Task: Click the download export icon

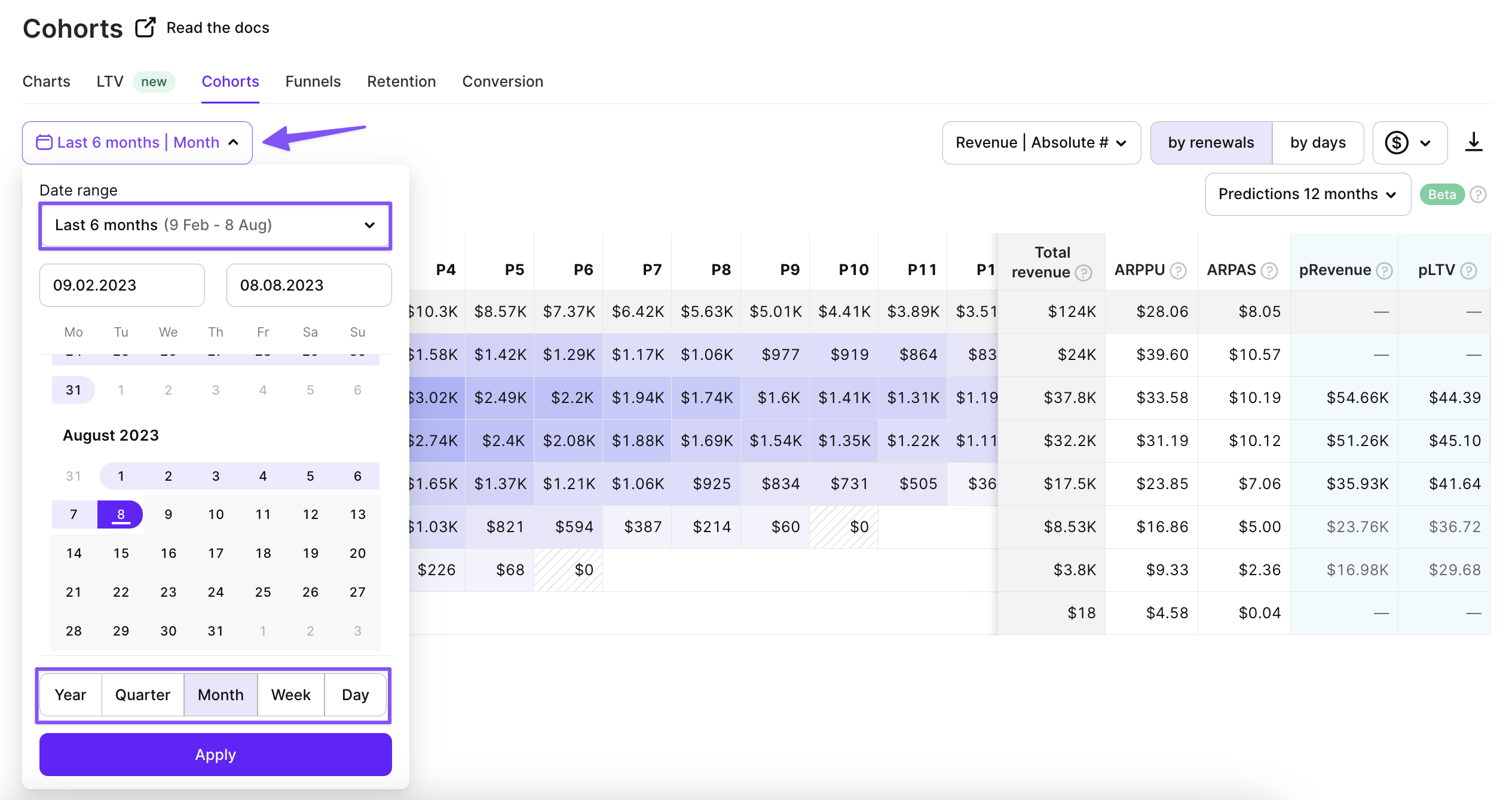Action: tap(1473, 142)
